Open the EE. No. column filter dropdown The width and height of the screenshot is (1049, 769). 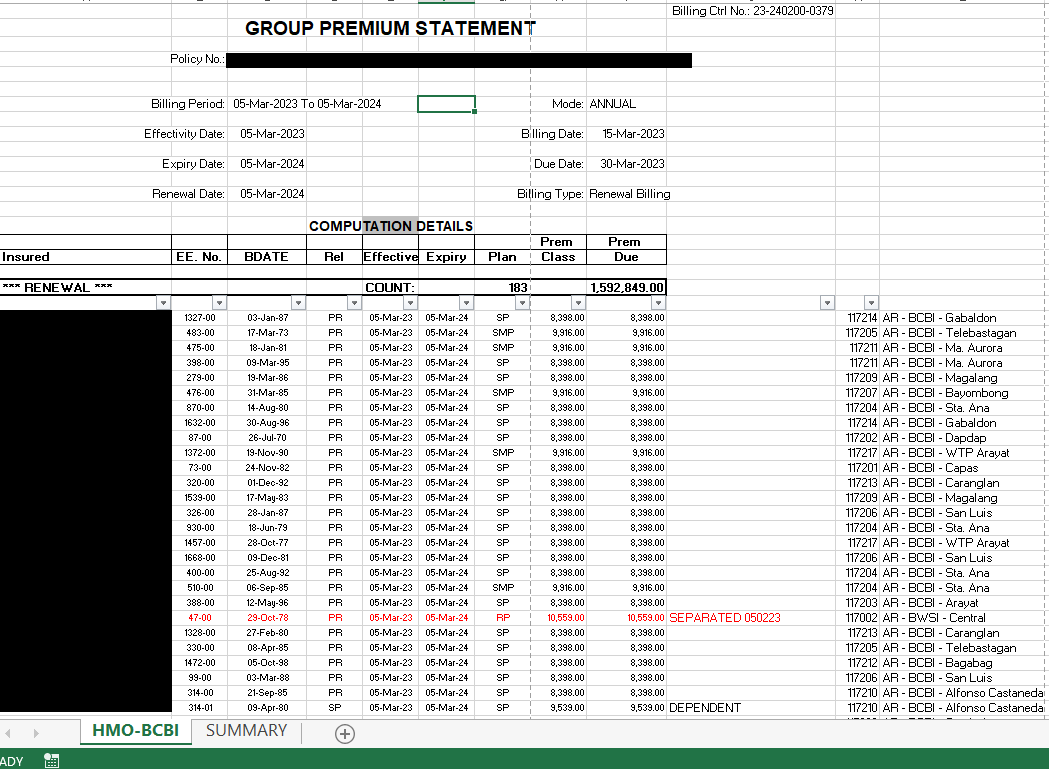point(219,303)
